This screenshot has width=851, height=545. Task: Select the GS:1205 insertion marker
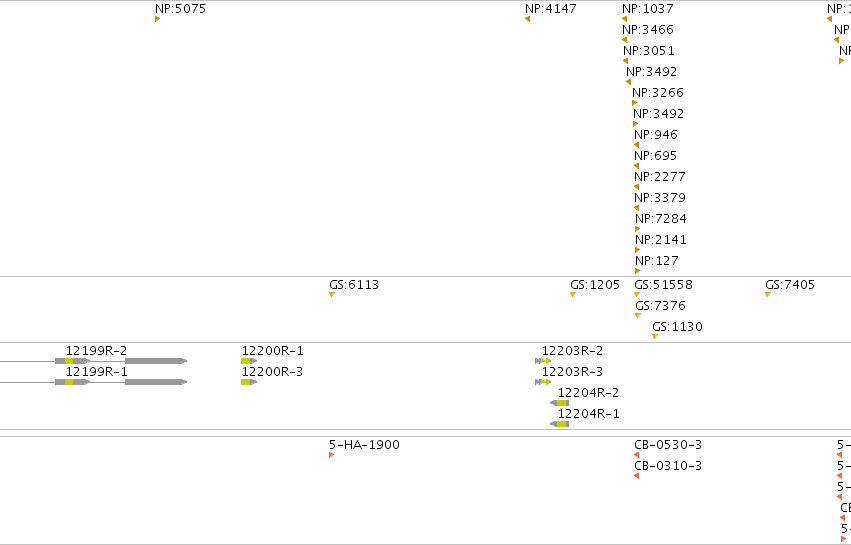573,295
